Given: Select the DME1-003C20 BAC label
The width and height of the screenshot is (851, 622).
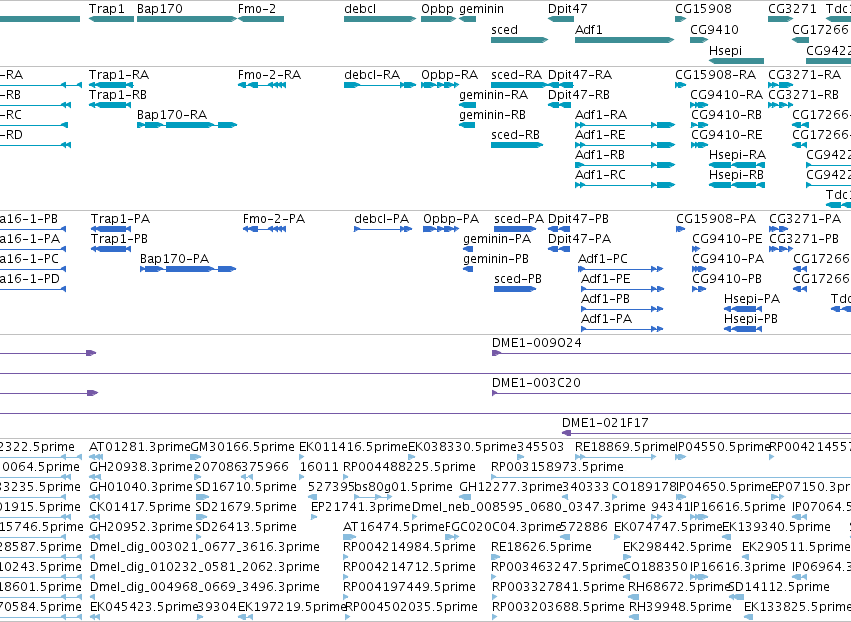Looking at the screenshot, I should 536,383.
